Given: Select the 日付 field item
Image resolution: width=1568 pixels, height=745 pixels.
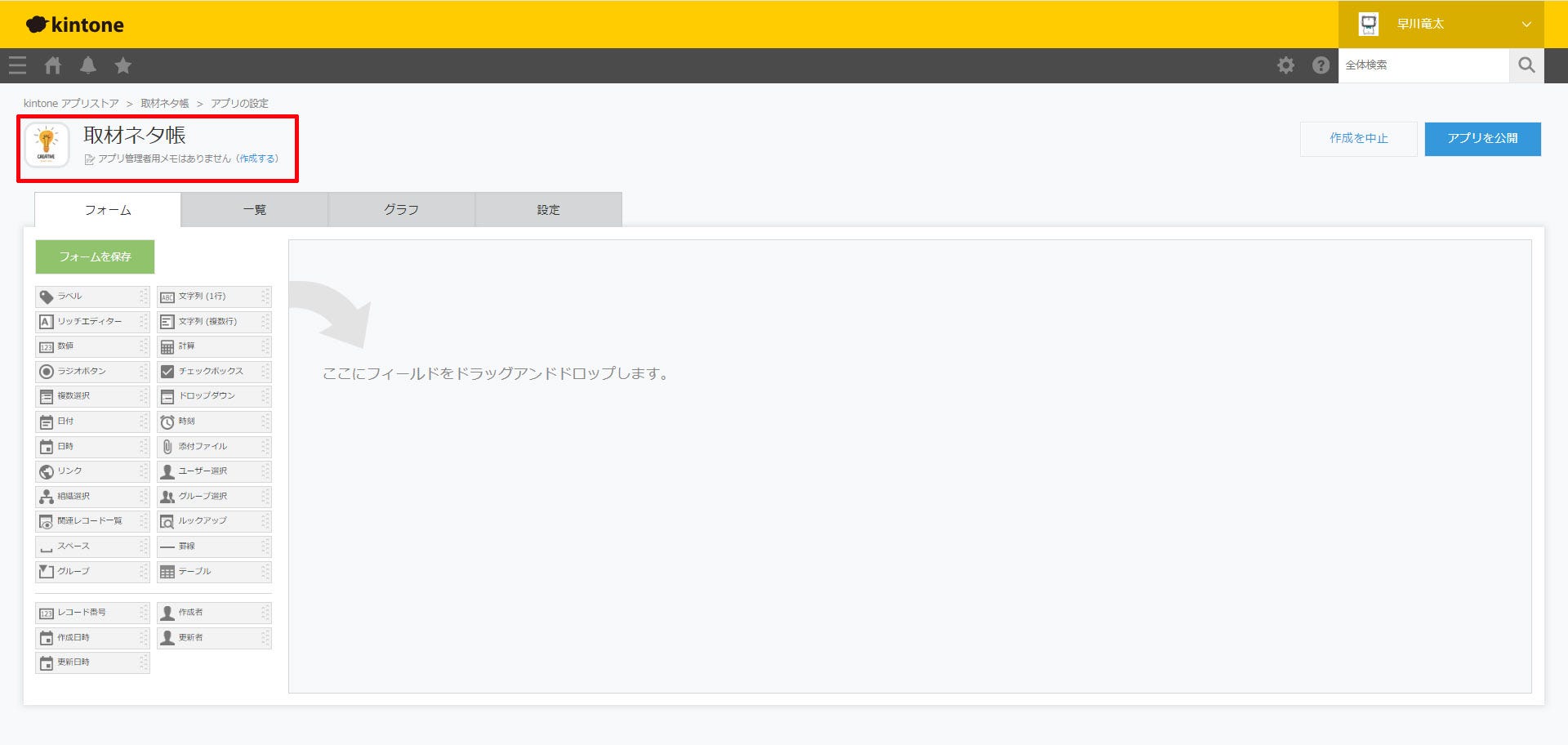Looking at the screenshot, I should (x=92, y=422).
